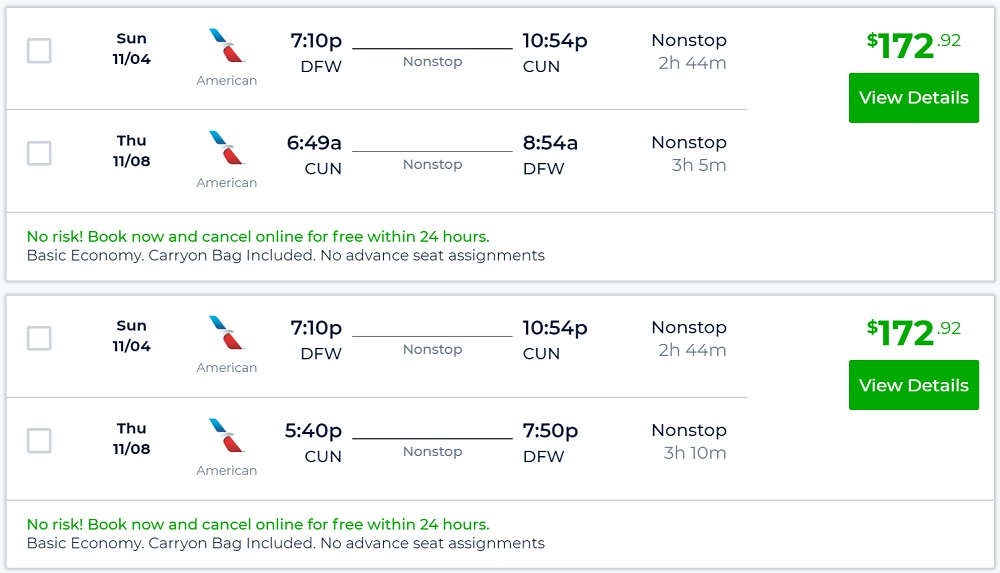The height and width of the screenshot is (573, 1000).
Task: Click American logo on second 7:10p outbound flight
Action: point(227,333)
